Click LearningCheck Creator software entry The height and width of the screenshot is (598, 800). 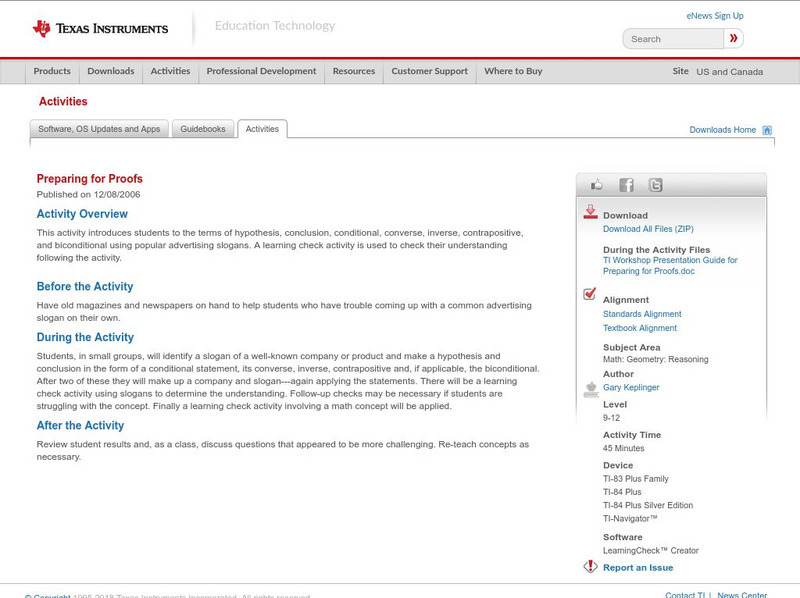tap(651, 551)
